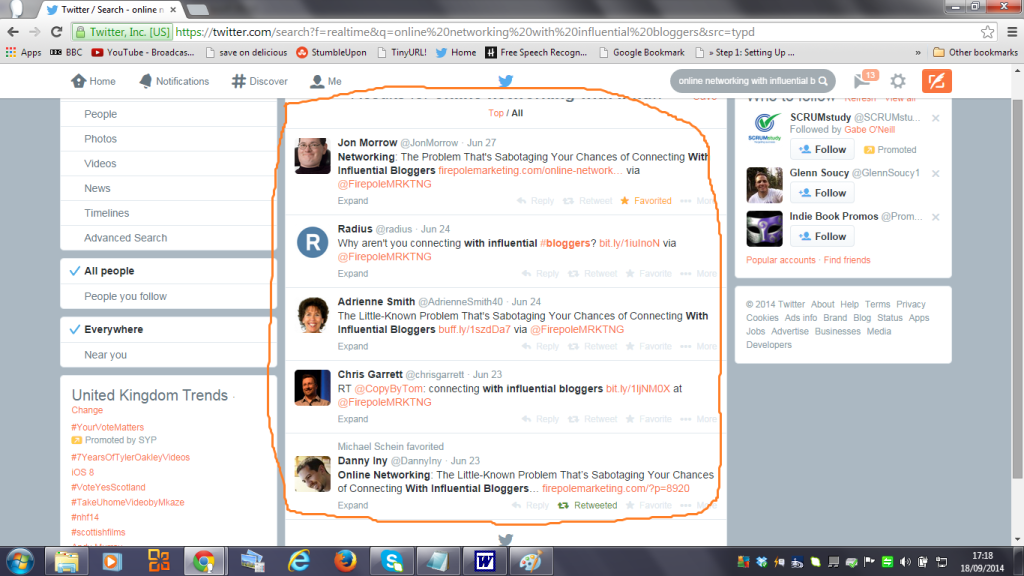Open Firefox from the taskbar
1024x576 pixels.
click(x=345, y=562)
